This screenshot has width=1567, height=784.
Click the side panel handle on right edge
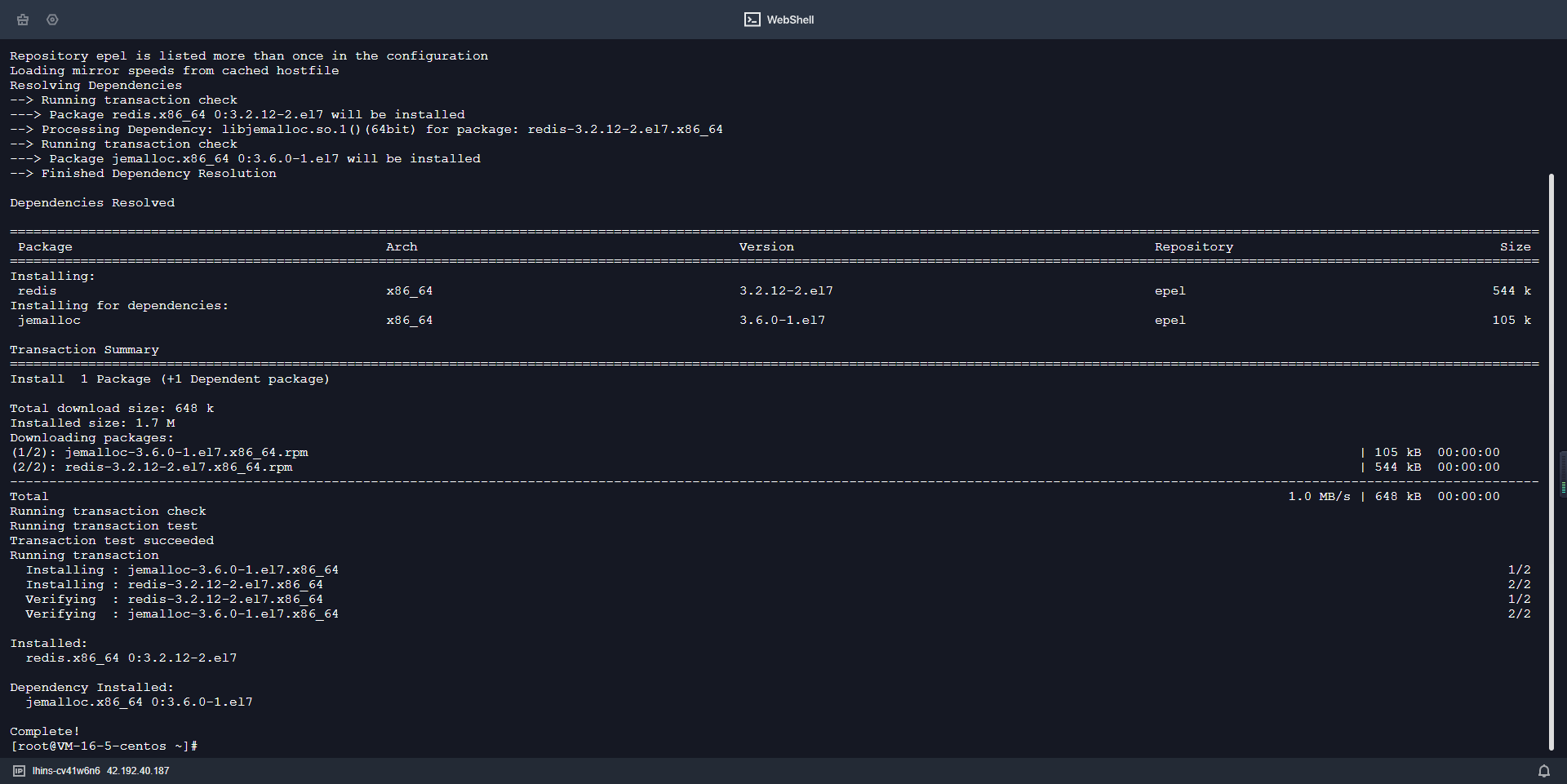tap(1563, 474)
